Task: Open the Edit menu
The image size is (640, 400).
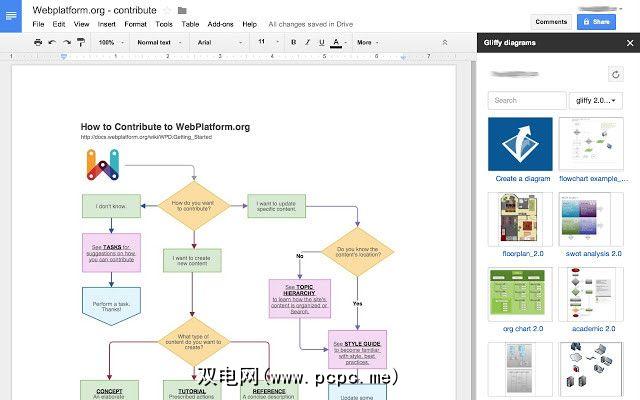Action: 59,24
